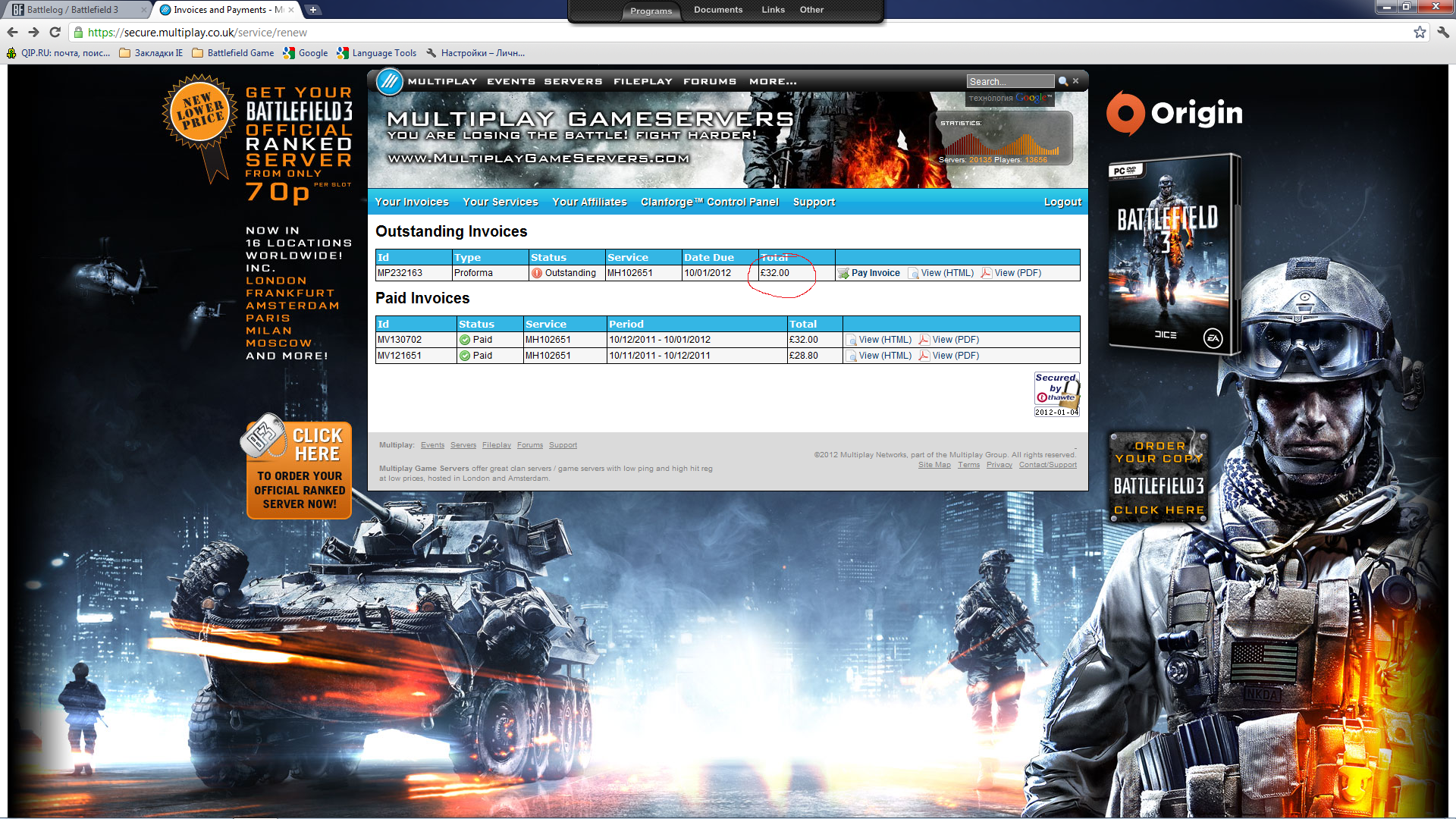Viewport: 1456px width, 819px height.
Task: Open SERVERS in top navigation
Action: [x=573, y=81]
